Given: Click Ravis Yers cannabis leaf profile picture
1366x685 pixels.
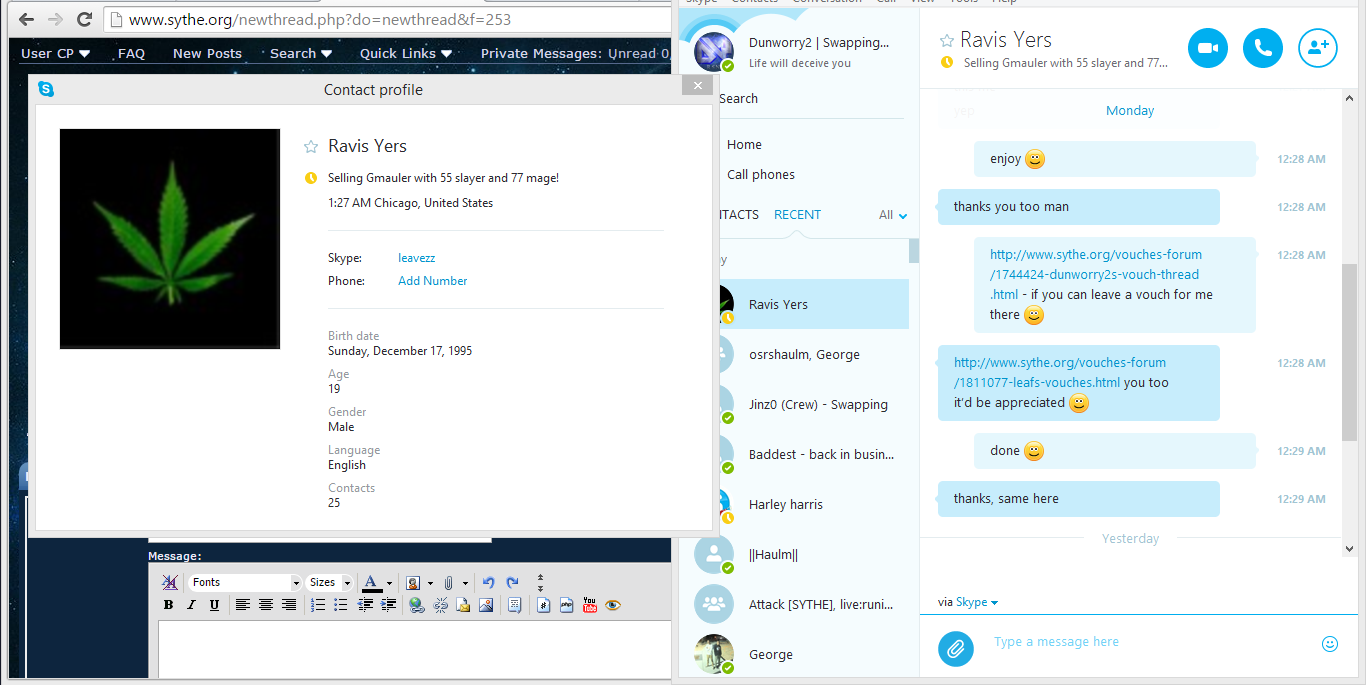Looking at the screenshot, I should (170, 239).
